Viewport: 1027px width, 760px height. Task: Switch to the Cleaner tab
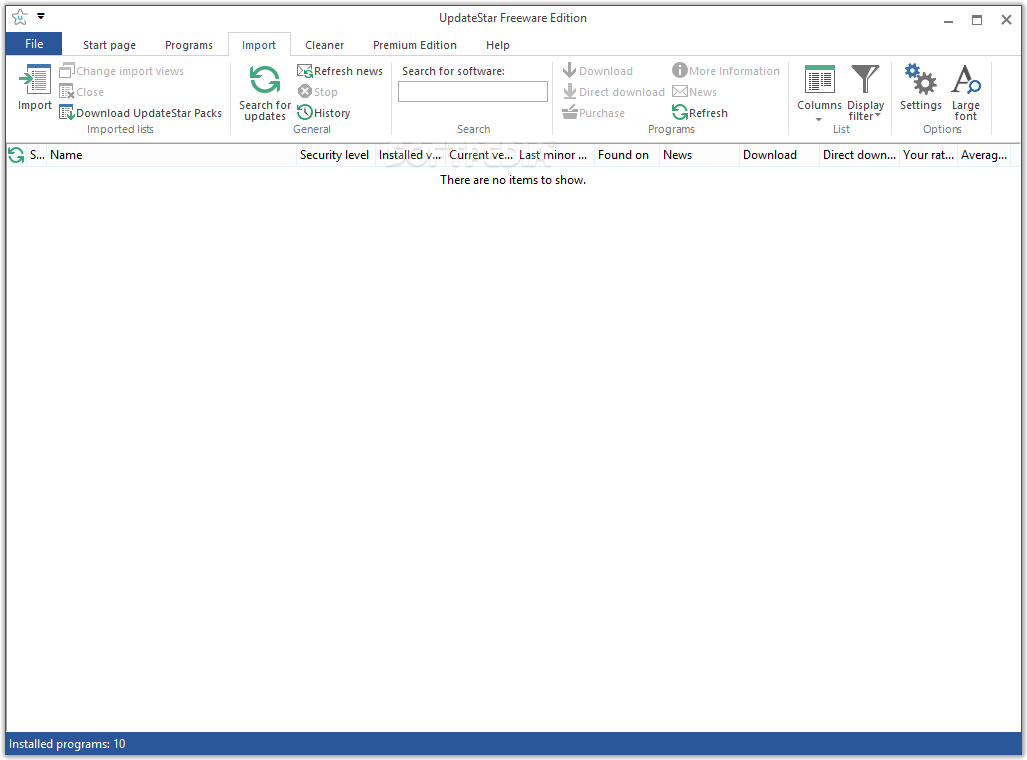click(324, 45)
